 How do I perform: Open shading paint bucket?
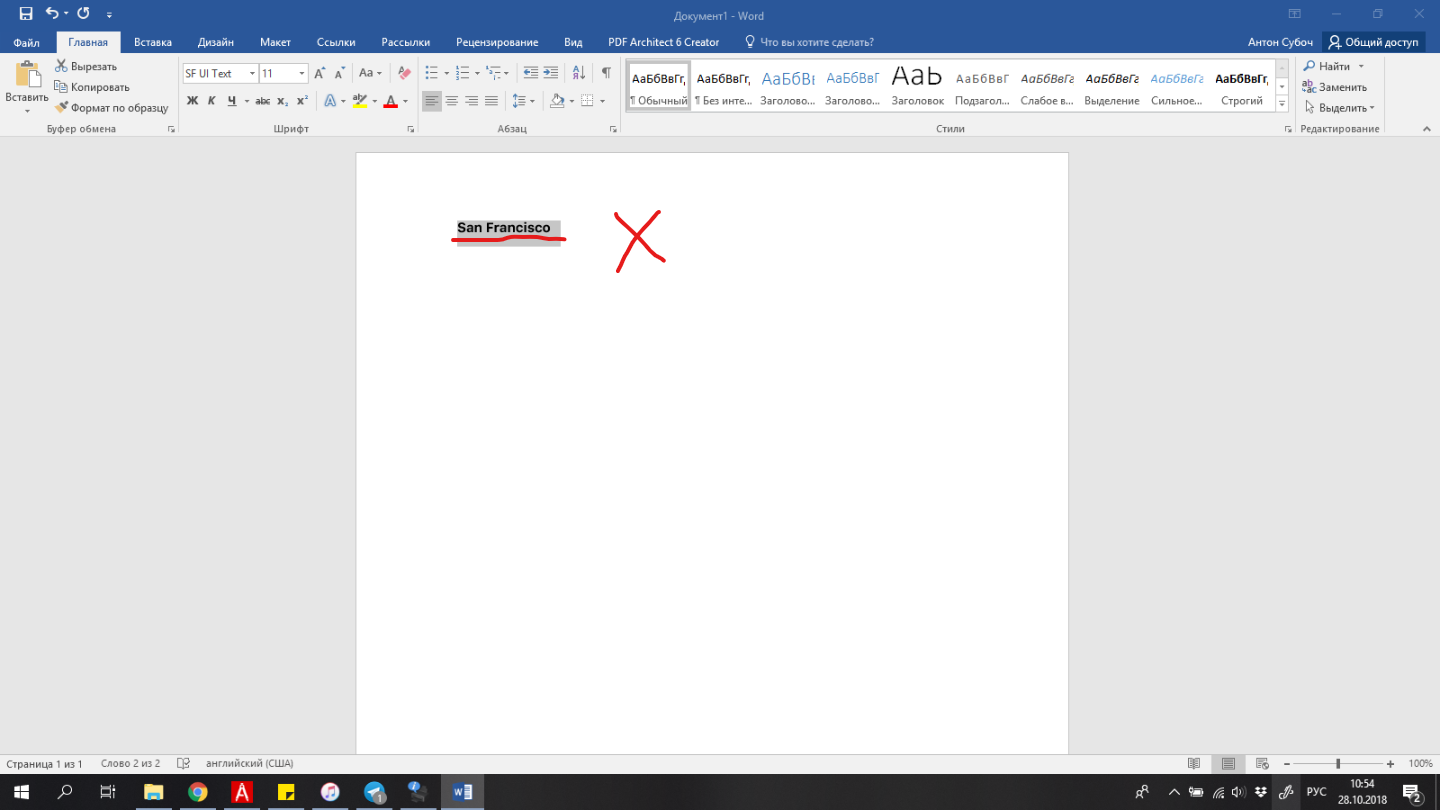pos(558,101)
